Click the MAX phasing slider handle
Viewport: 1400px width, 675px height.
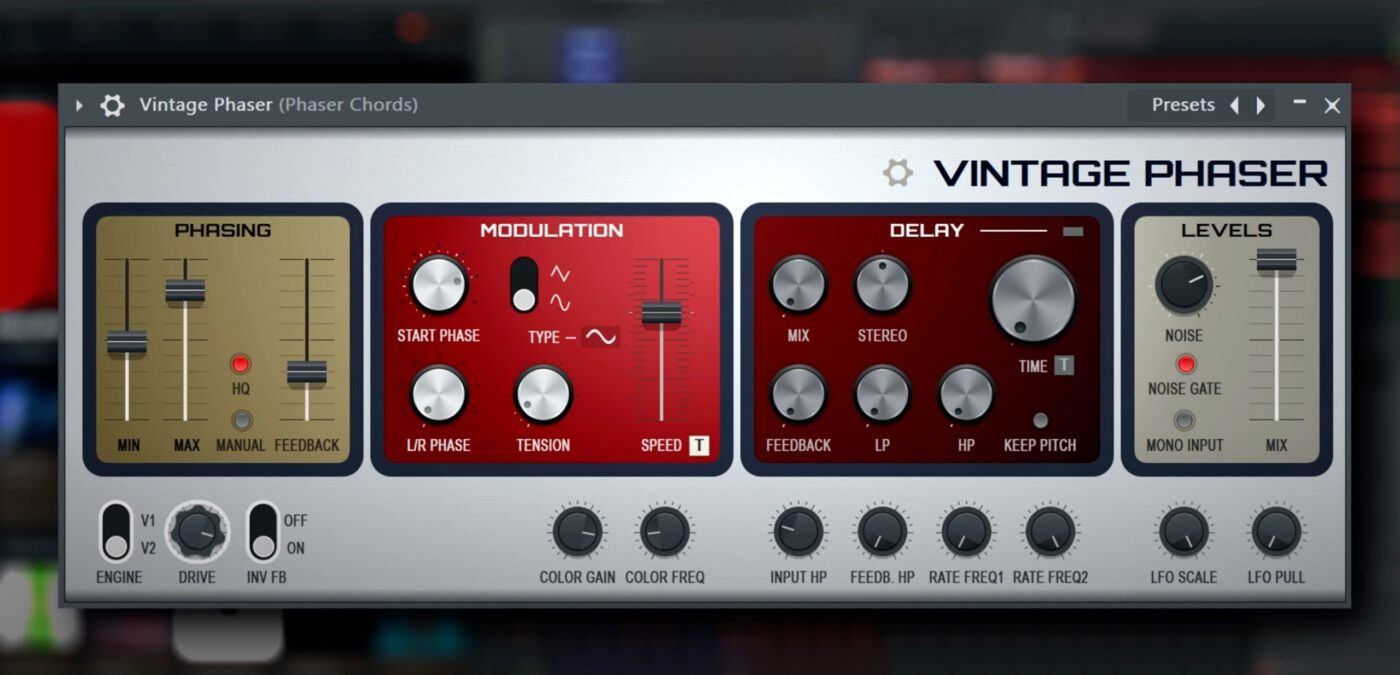click(185, 291)
